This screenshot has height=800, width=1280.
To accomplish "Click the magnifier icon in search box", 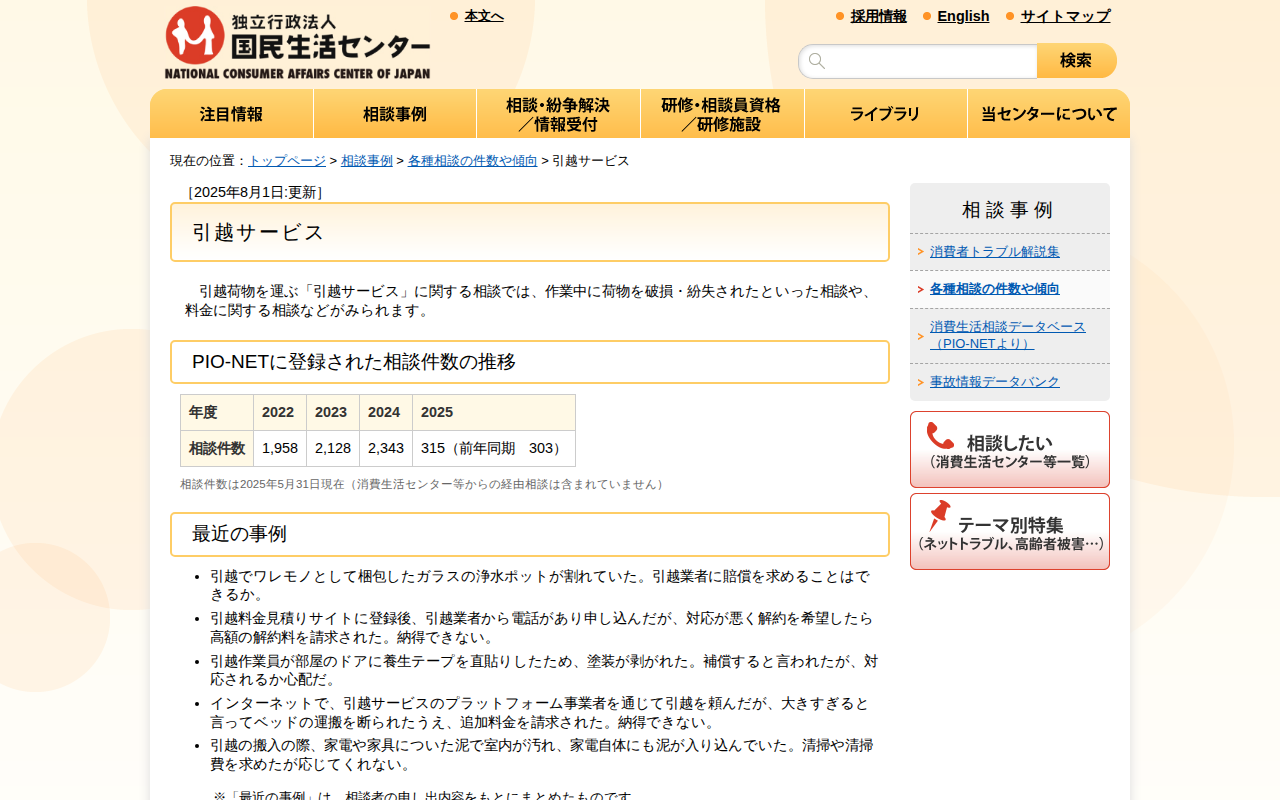I will click(x=817, y=61).
